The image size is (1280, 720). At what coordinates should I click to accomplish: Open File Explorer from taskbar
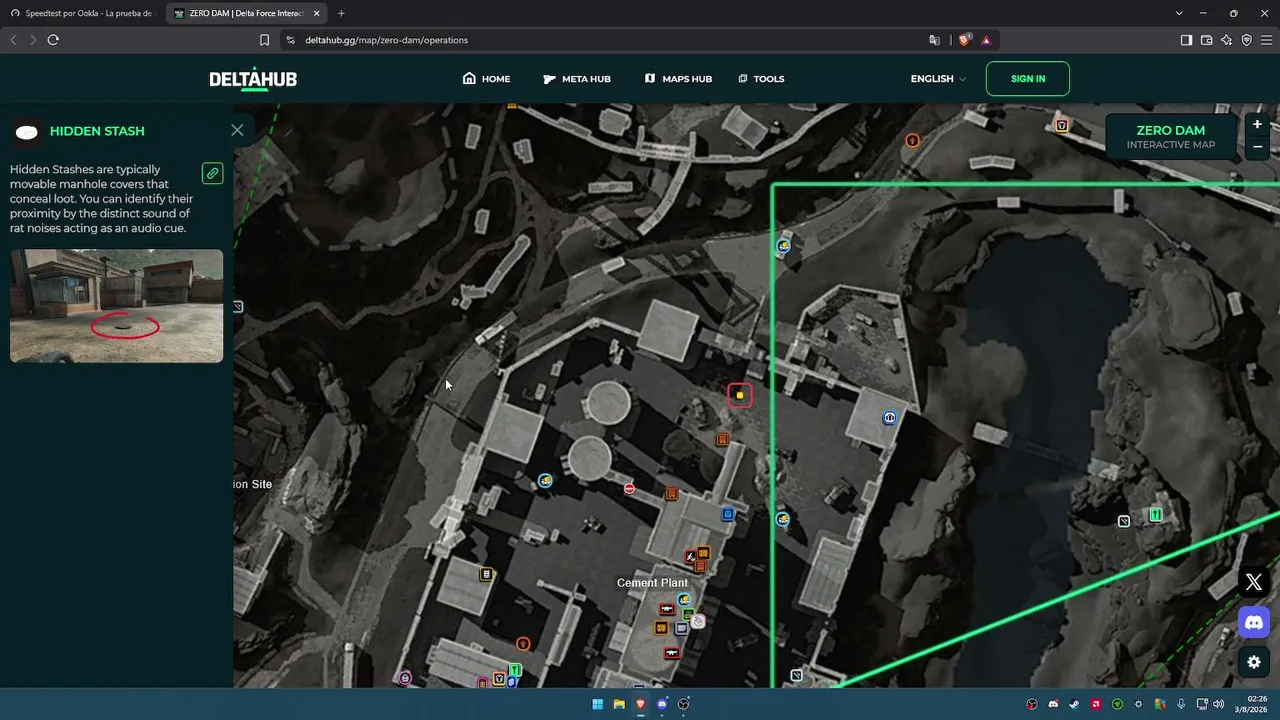click(619, 704)
